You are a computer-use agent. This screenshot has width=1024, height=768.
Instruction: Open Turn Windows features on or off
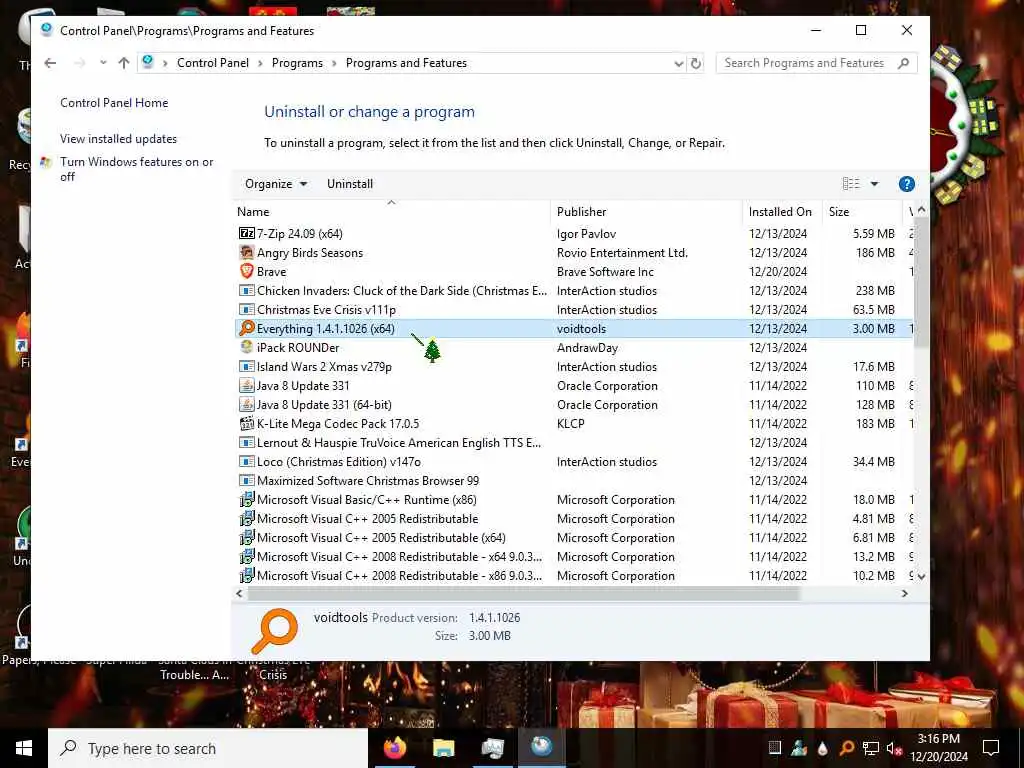pyautogui.click(x=136, y=169)
